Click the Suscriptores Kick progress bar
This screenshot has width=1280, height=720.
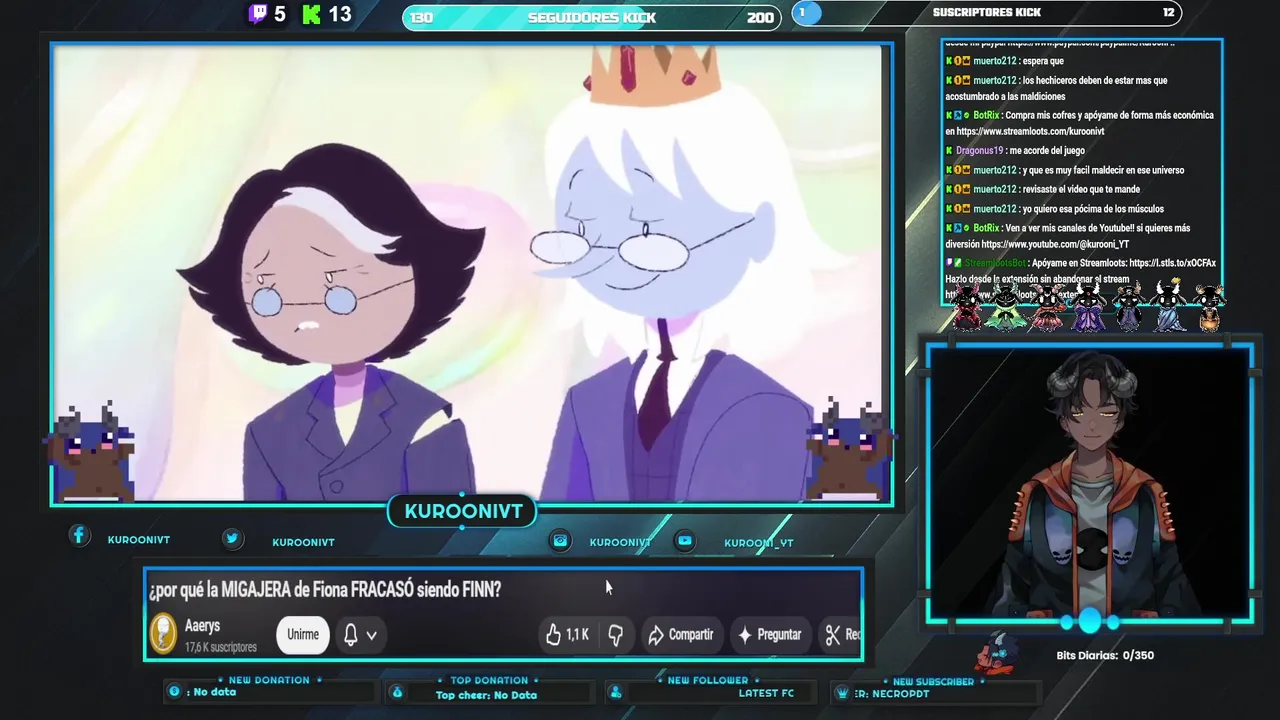(987, 13)
